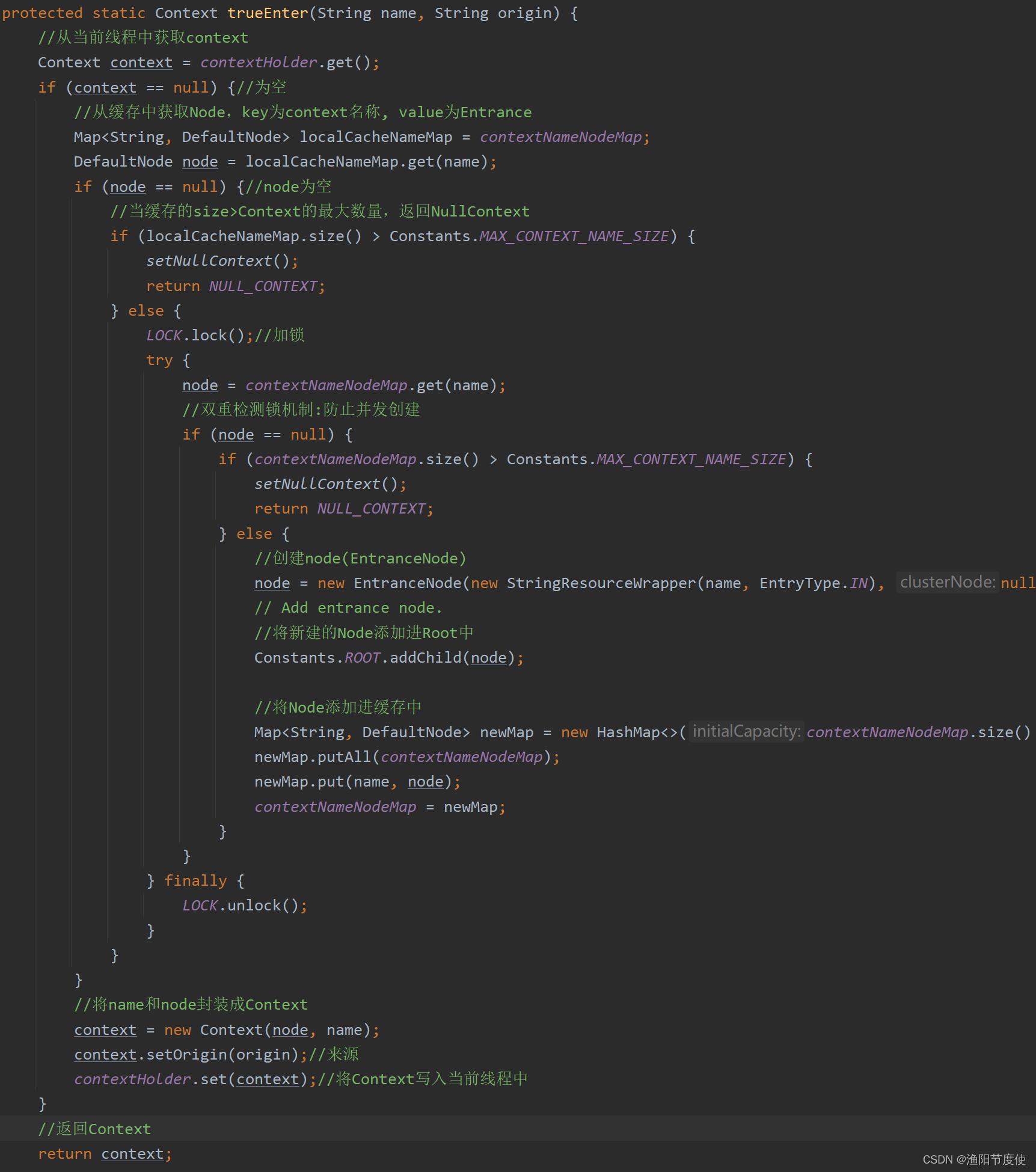Click the second setNullContext() call
This screenshot has height=1172, width=1036.
pos(330,484)
